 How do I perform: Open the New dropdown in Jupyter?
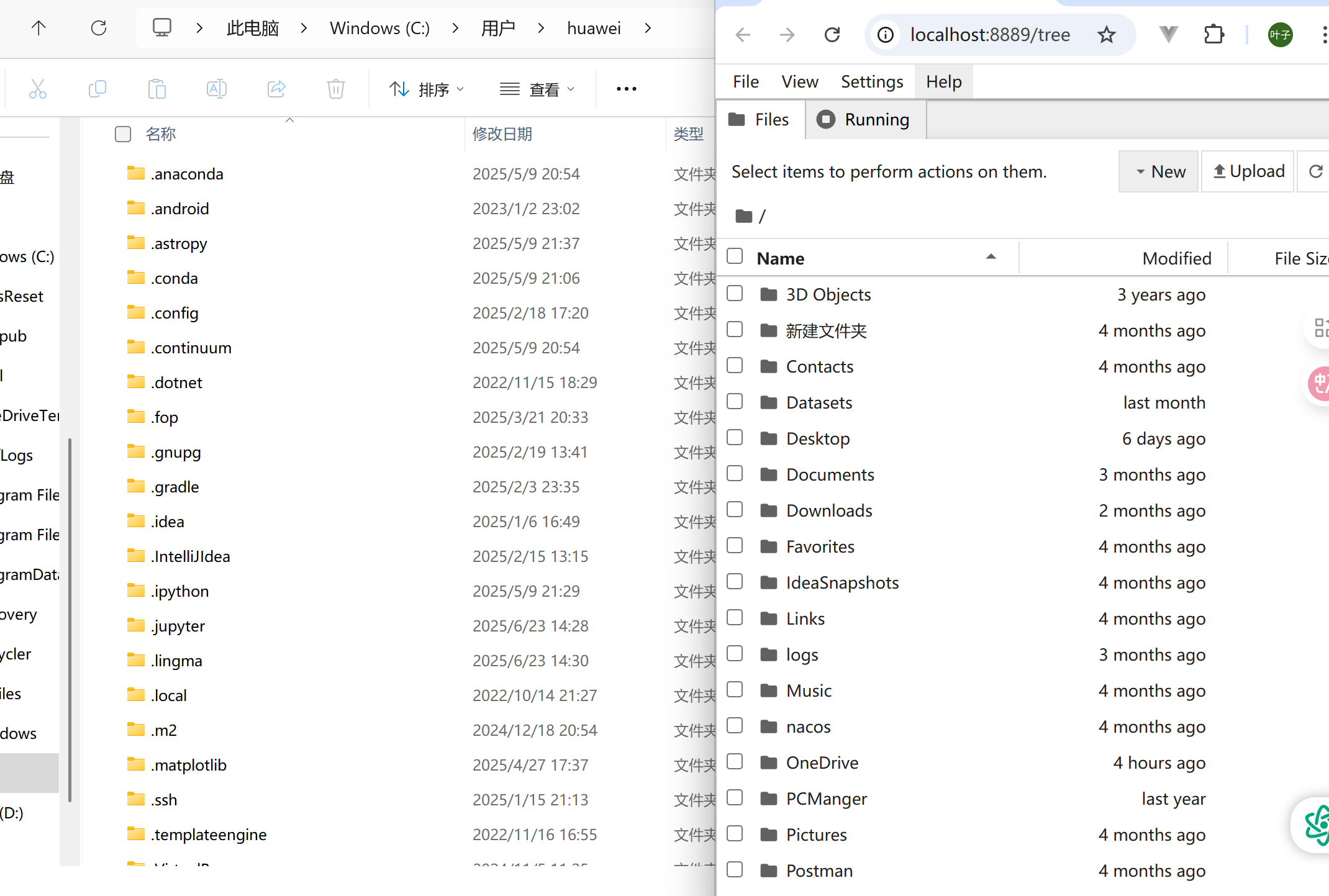tap(1158, 171)
